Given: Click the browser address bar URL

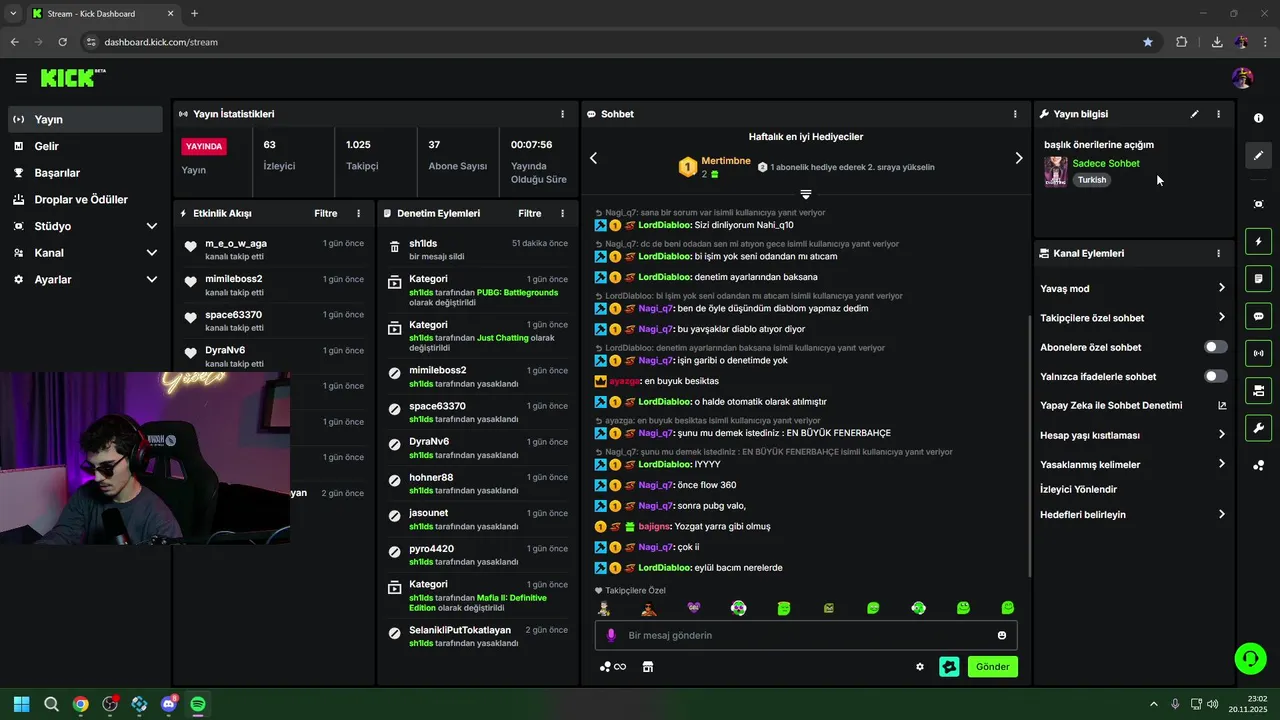Looking at the screenshot, I should click(161, 42).
